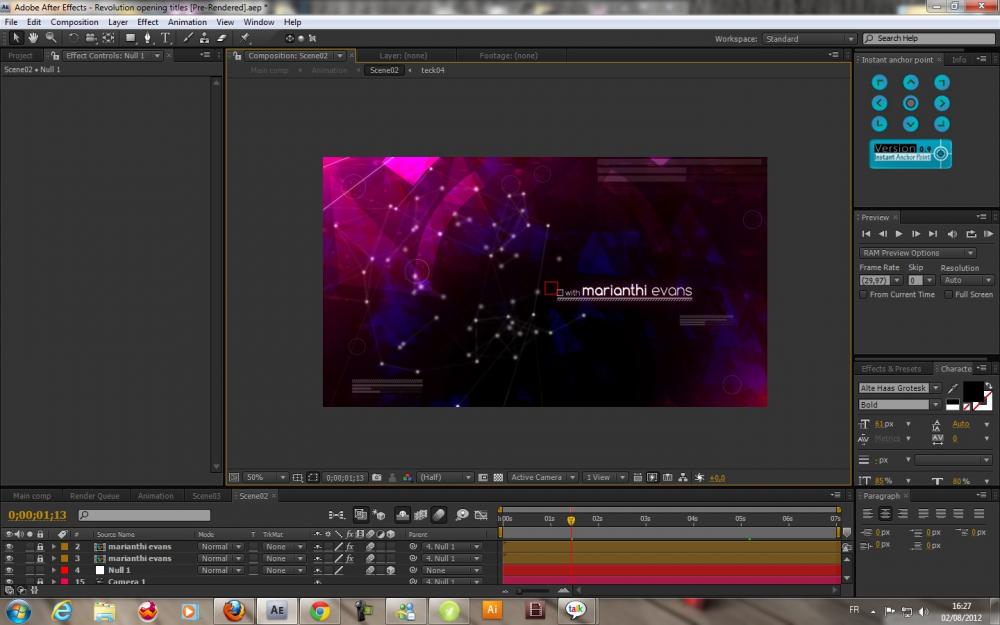The image size is (1000, 625).
Task: Hide the Null 1 layer
Action: [9, 570]
